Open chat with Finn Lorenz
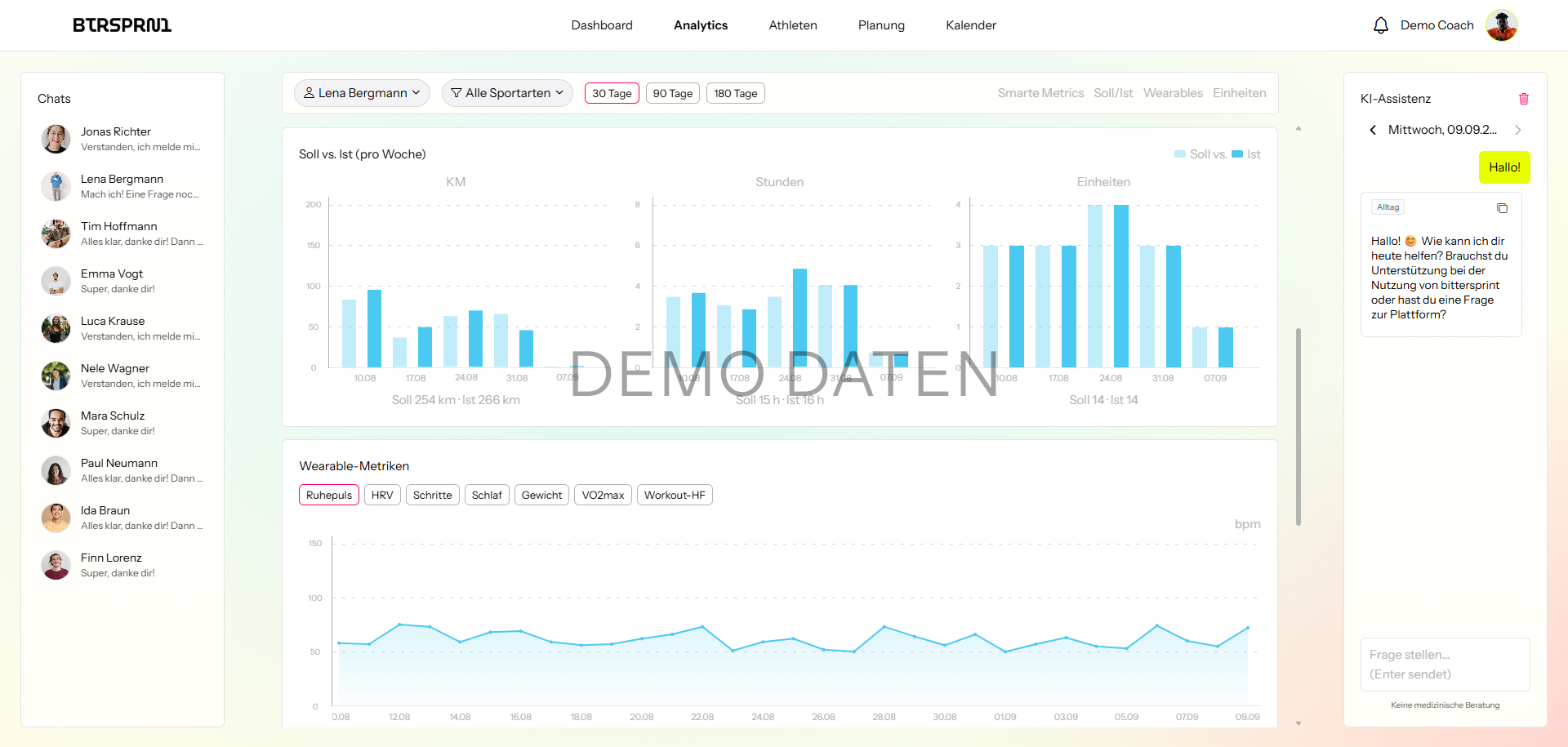This screenshot has width=1568, height=747. point(122,565)
